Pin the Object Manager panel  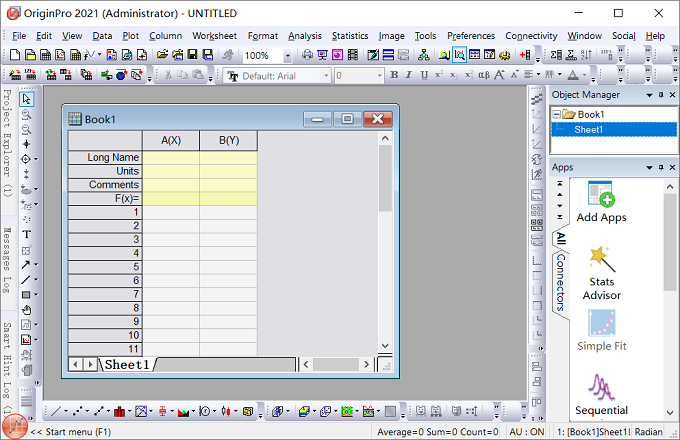click(661, 95)
